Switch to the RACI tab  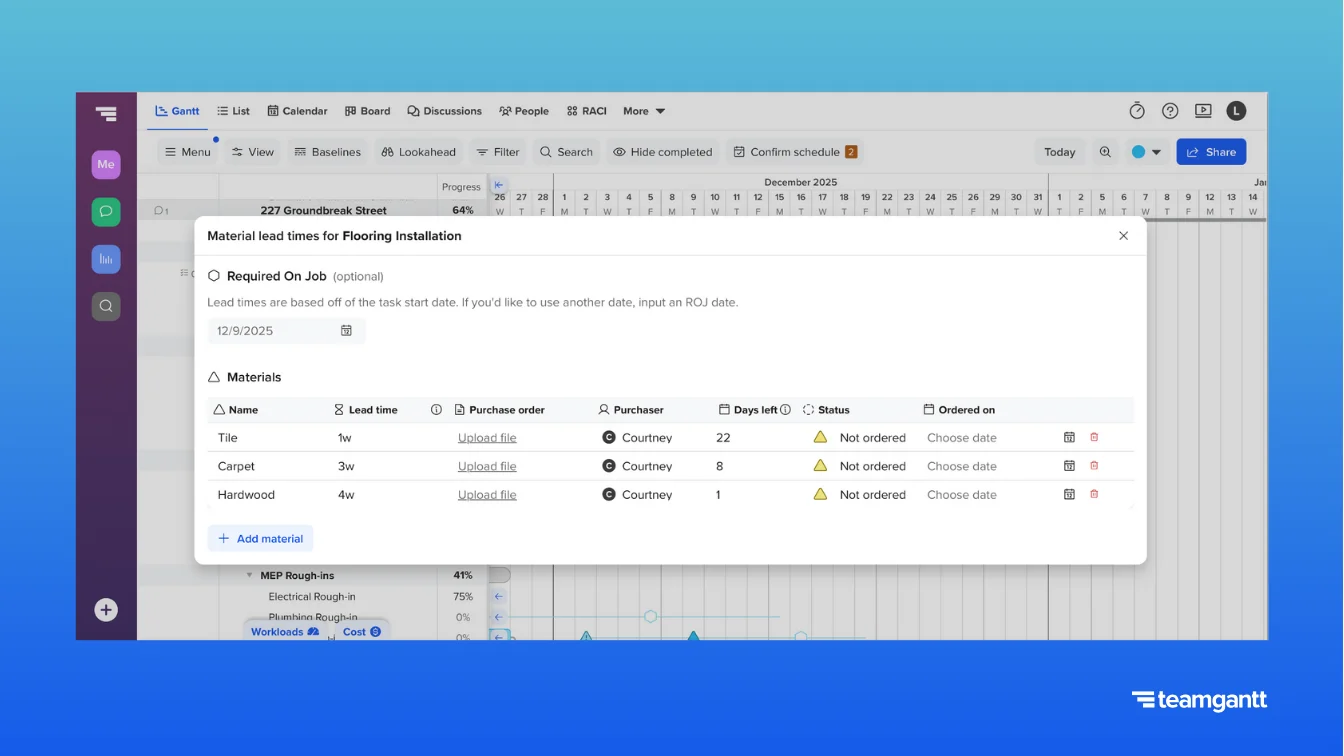pos(586,111)
